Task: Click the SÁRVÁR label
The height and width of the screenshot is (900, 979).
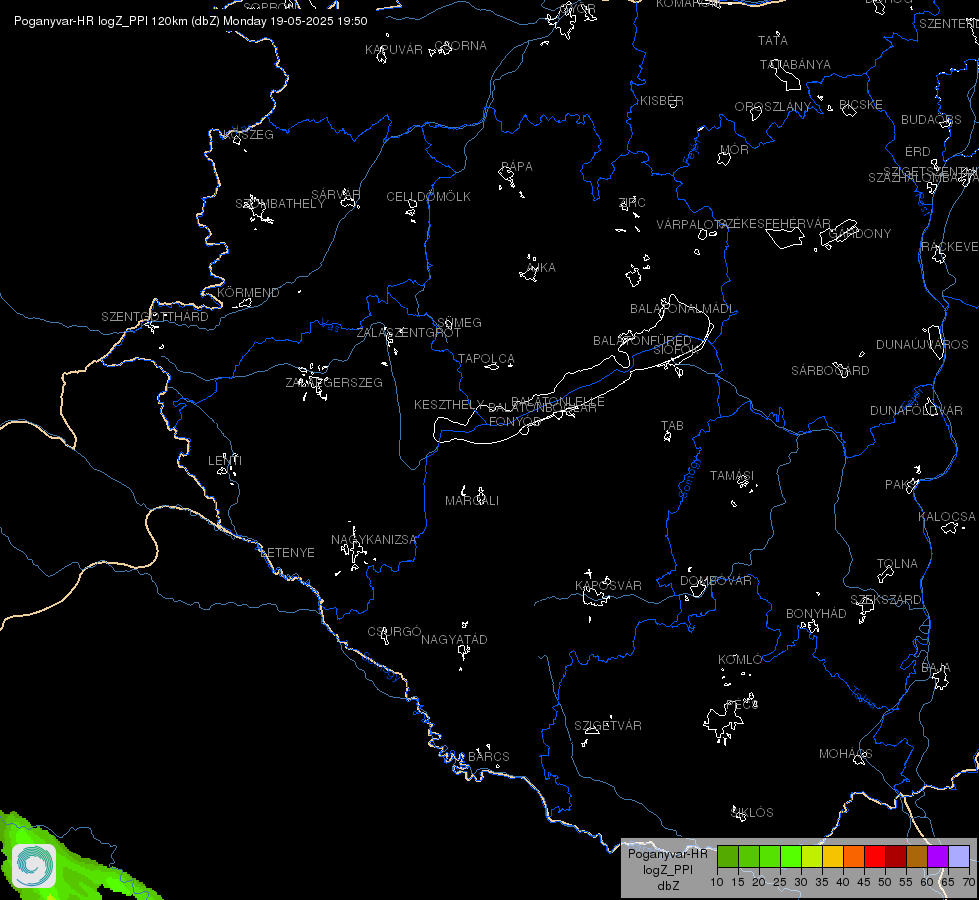Action: [336, 195]
